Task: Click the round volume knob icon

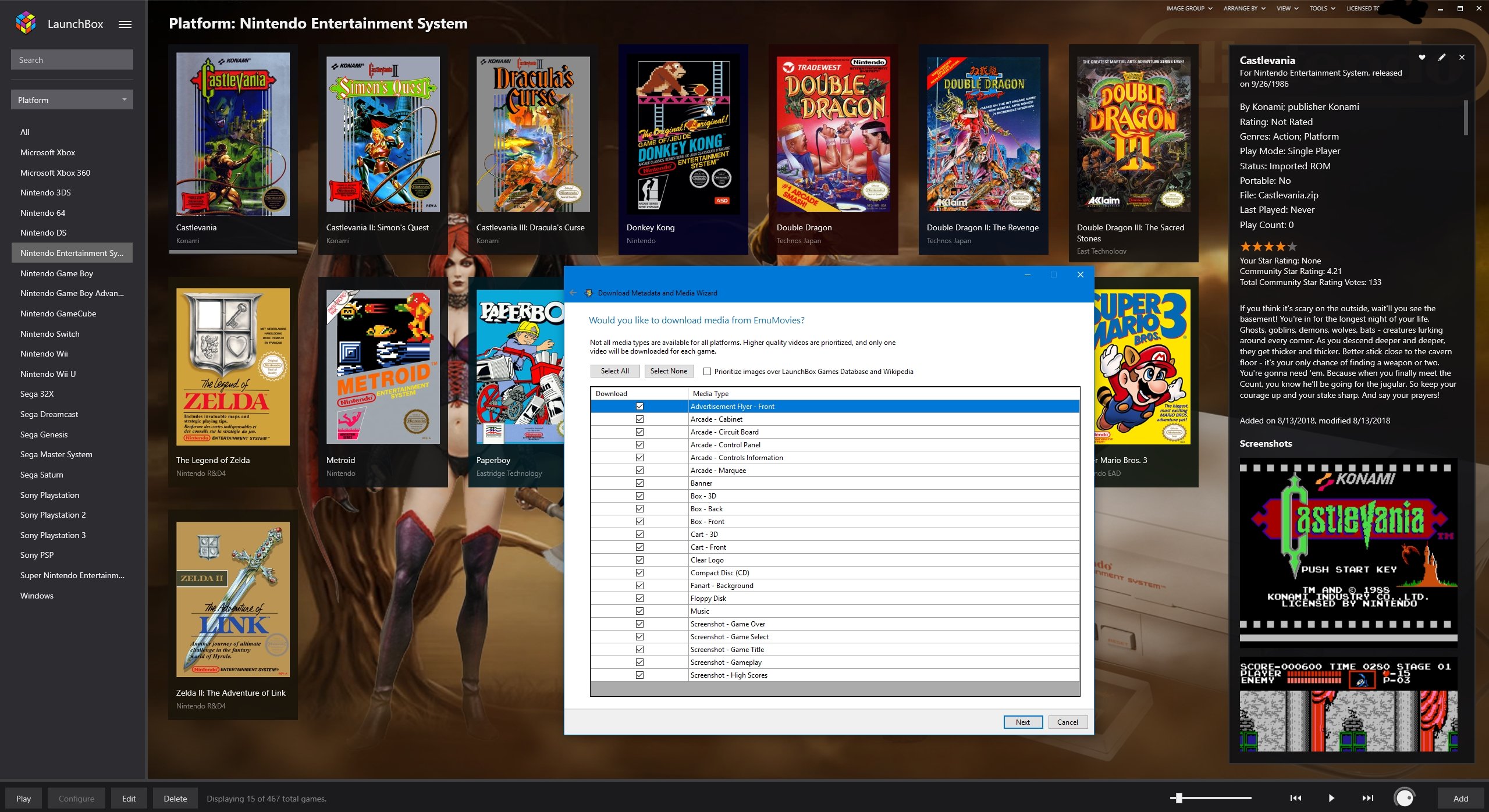Action: (1405, 797)
